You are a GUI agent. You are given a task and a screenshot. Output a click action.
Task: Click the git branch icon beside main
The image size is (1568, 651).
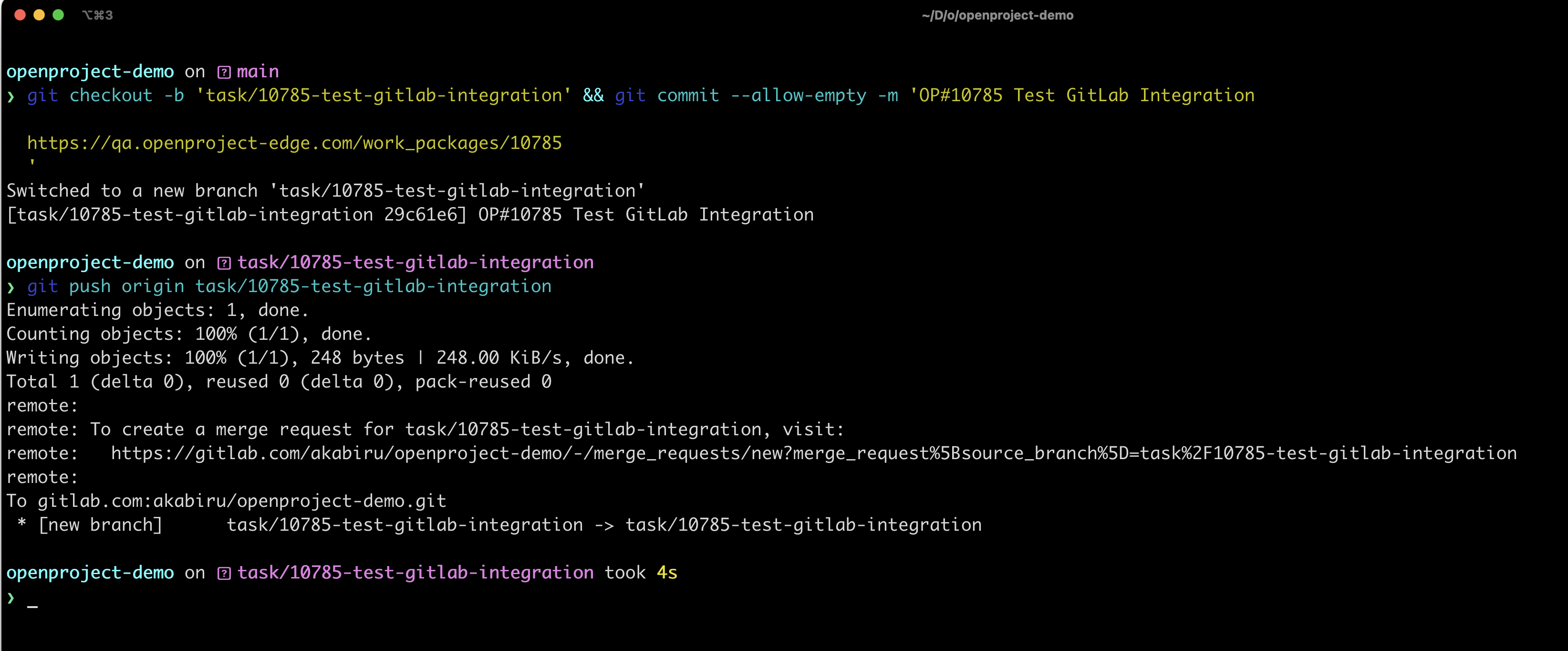click(225, 71)
